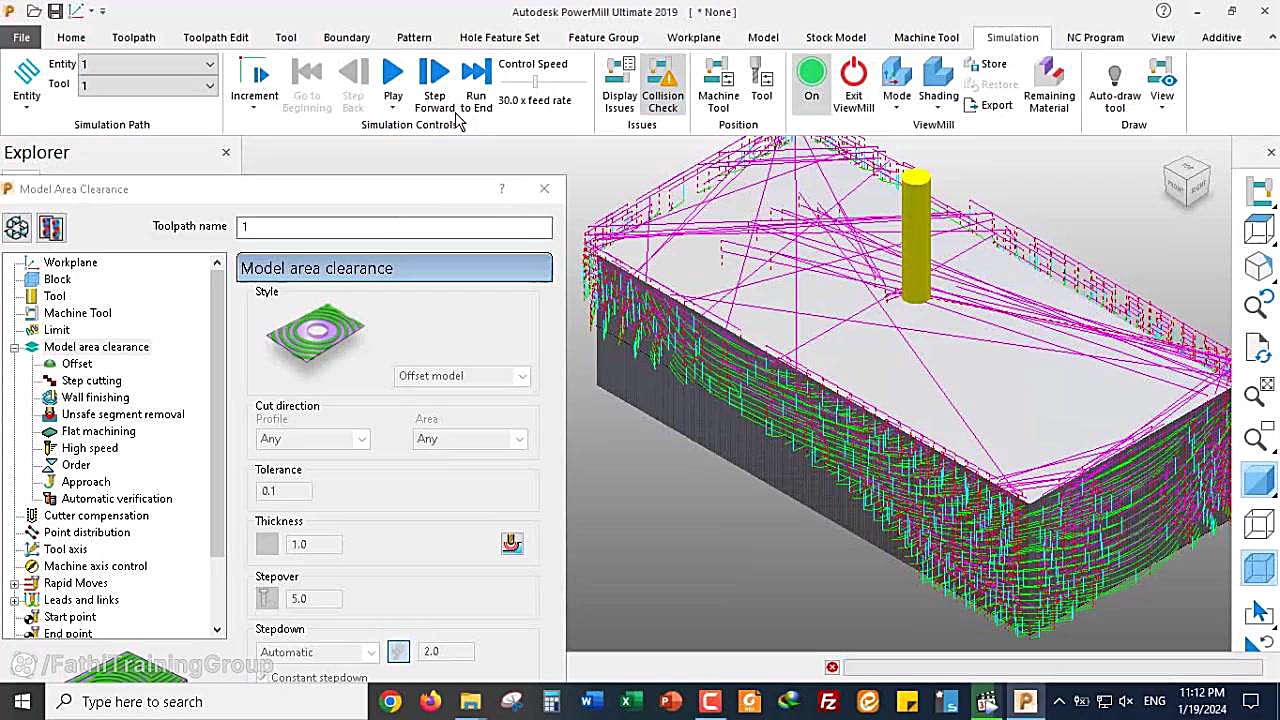Click the component thickness icon beside Thickness
The image size is (1280, 720).
click(x=512, y=543)
